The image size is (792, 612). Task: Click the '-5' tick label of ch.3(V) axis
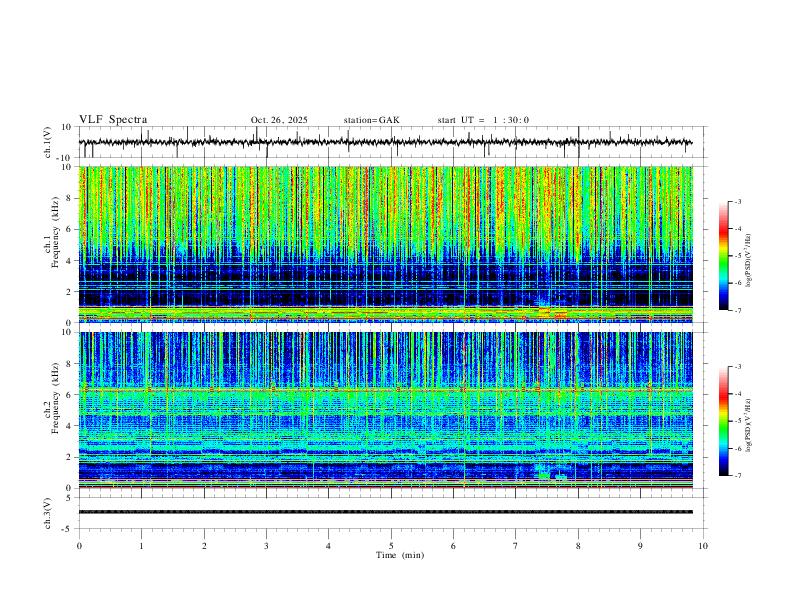[67, 529]
